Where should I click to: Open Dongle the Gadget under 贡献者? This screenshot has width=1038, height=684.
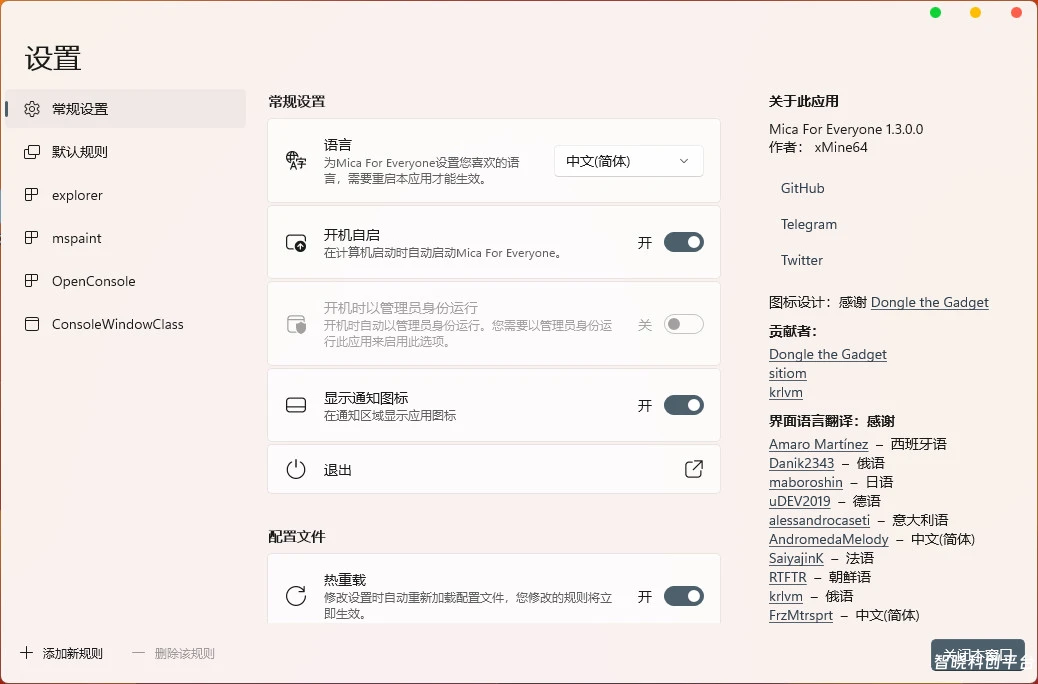[827, 354]
